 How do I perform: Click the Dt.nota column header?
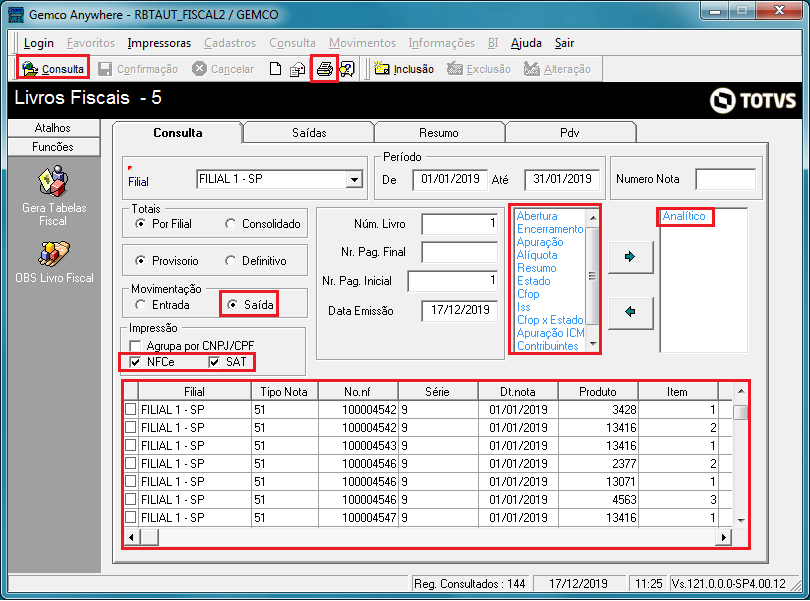pos(518,392)
